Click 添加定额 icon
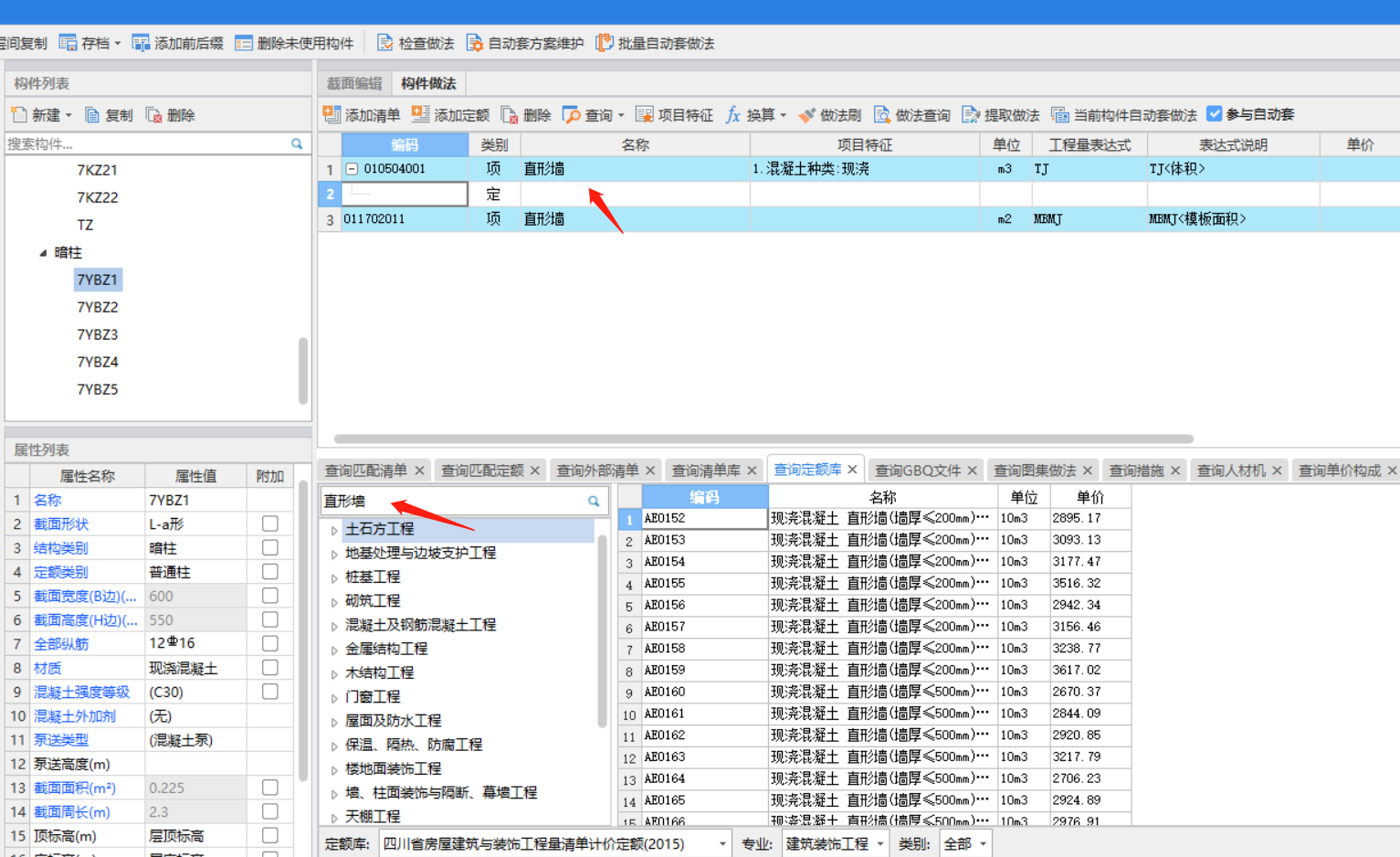The image size is (1400, 857). (x=420, y=114)
